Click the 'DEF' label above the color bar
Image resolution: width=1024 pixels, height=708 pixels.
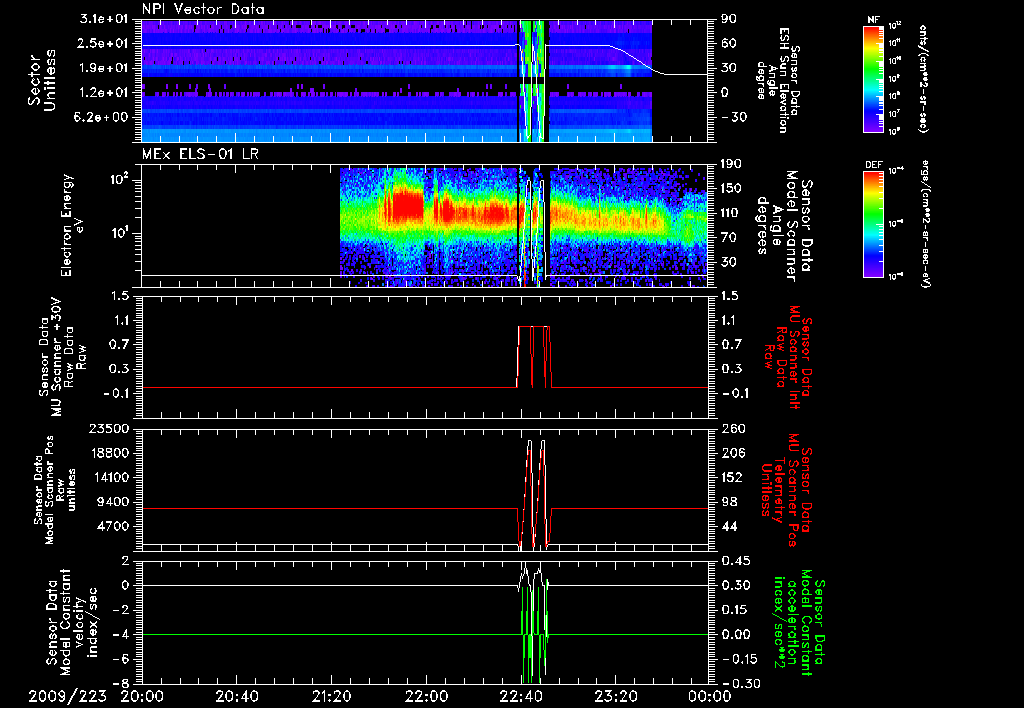click(x=873, y=165)
